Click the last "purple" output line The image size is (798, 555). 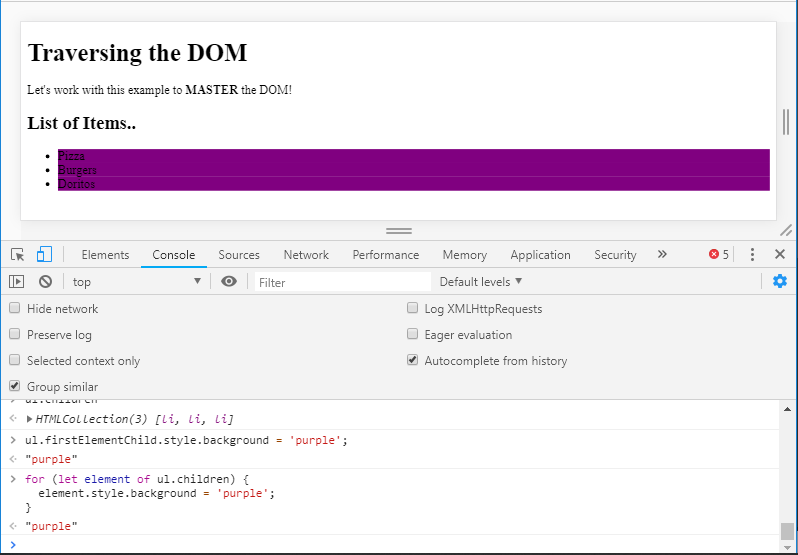tap(51, 526)
